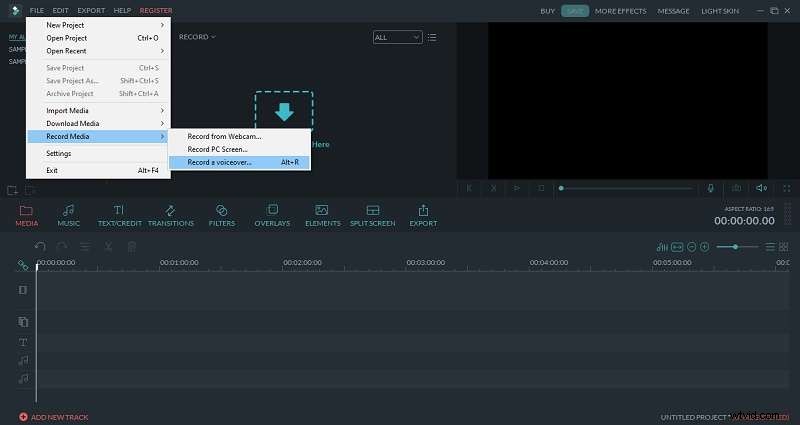This screenshot has width=800, height=425.
Task: Select the Split Screen tool
Action: coord(373,215)
